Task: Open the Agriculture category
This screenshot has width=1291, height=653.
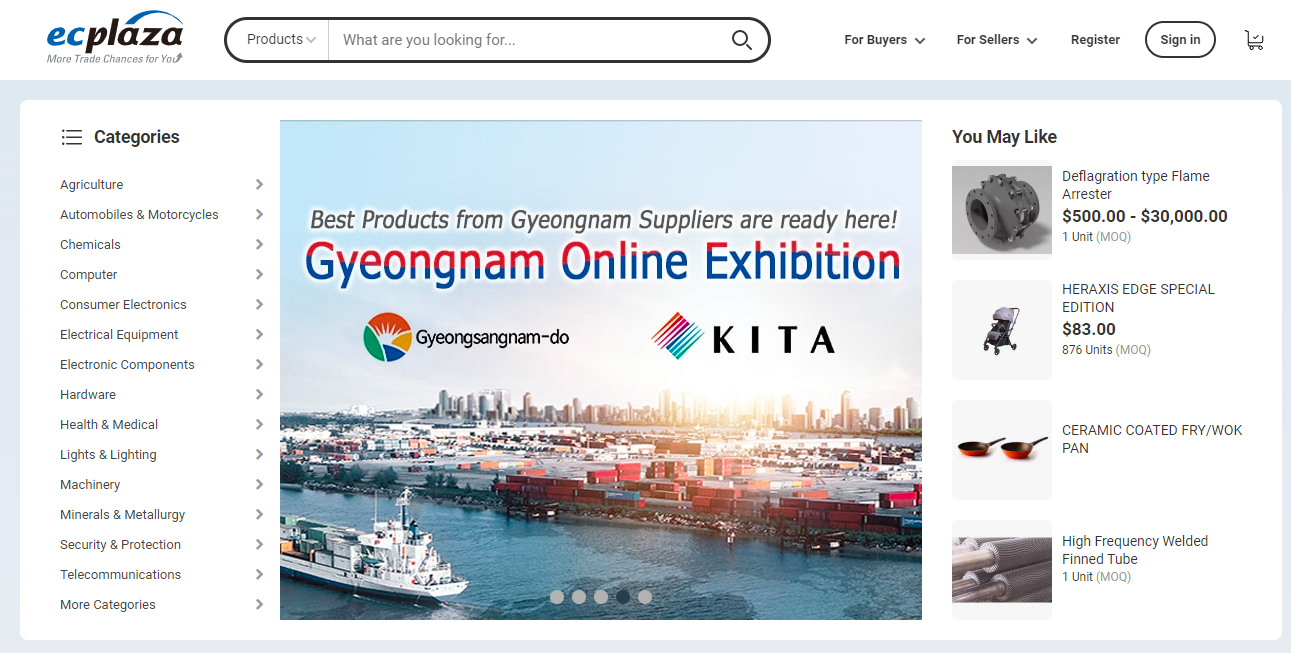Action: click(x=92, y=185)
